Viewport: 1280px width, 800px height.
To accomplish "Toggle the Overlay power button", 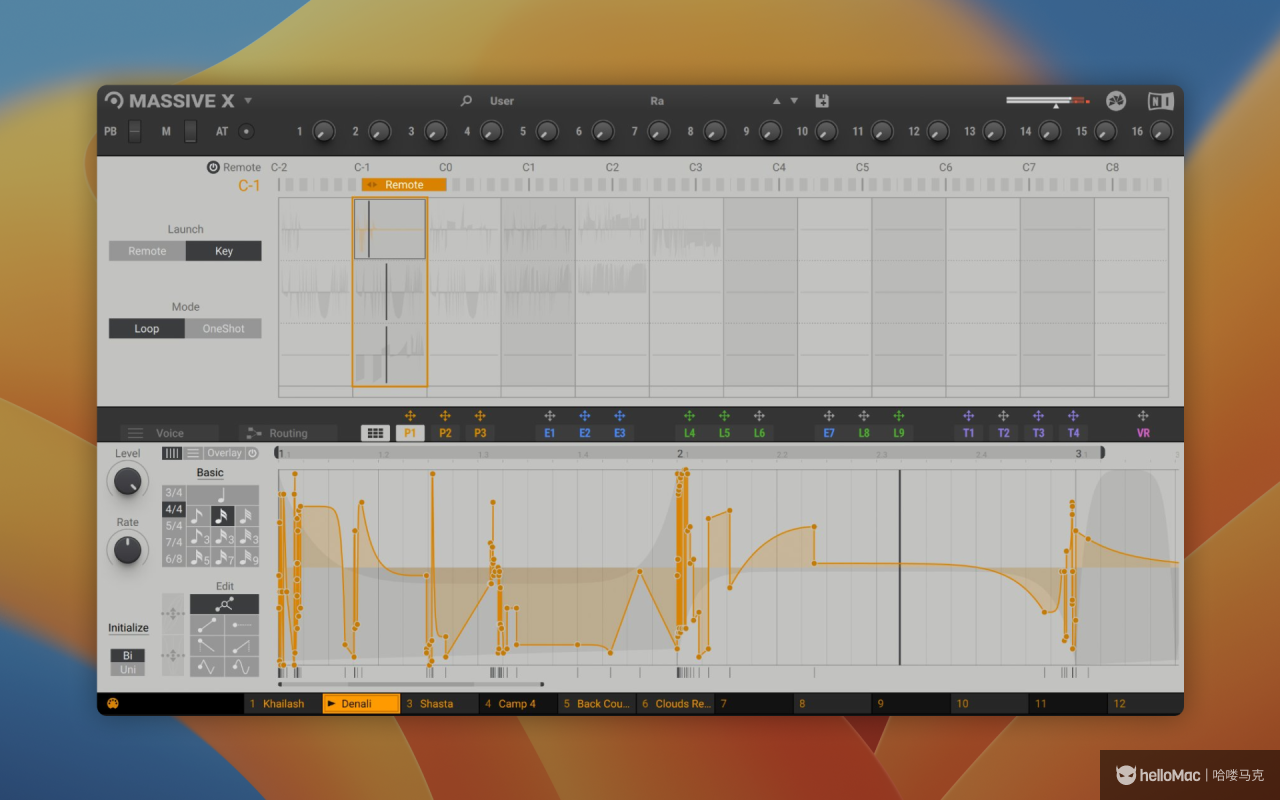I will [x=252, y=453].
